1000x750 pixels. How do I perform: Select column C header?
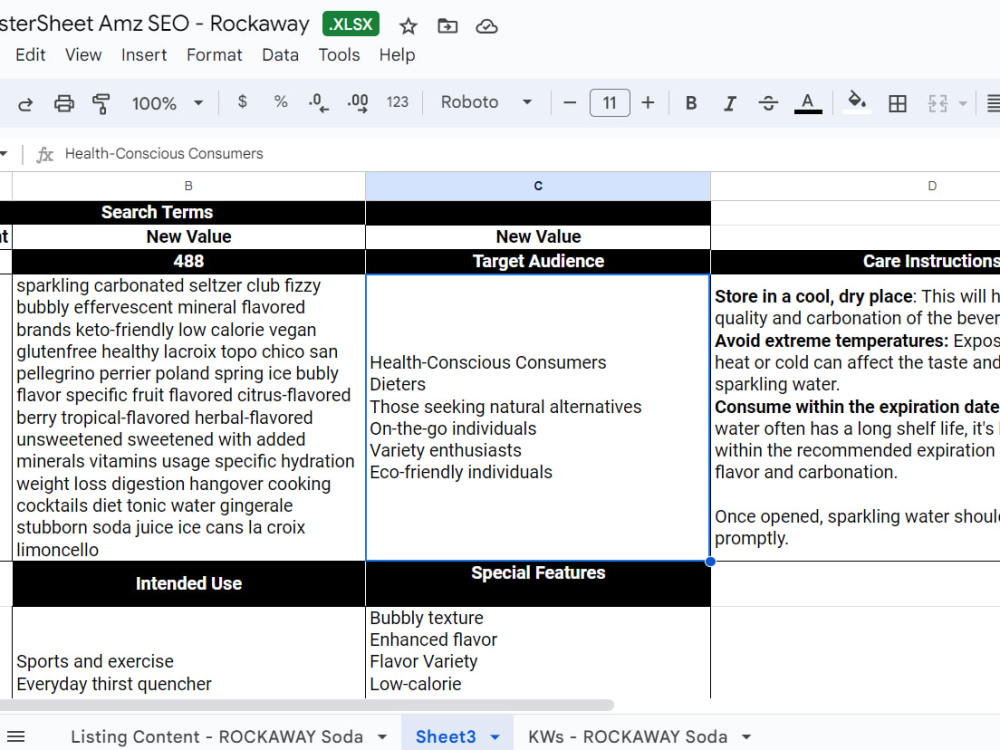click(538, 186)
